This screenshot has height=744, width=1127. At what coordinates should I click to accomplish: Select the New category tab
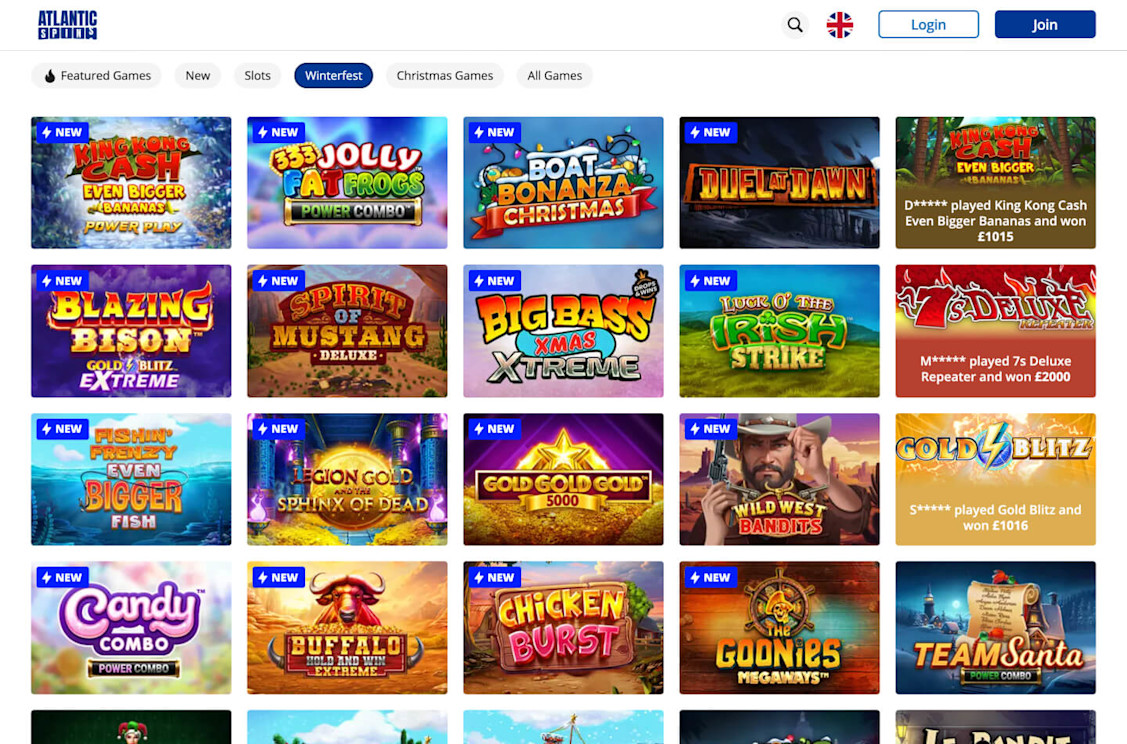198,75
